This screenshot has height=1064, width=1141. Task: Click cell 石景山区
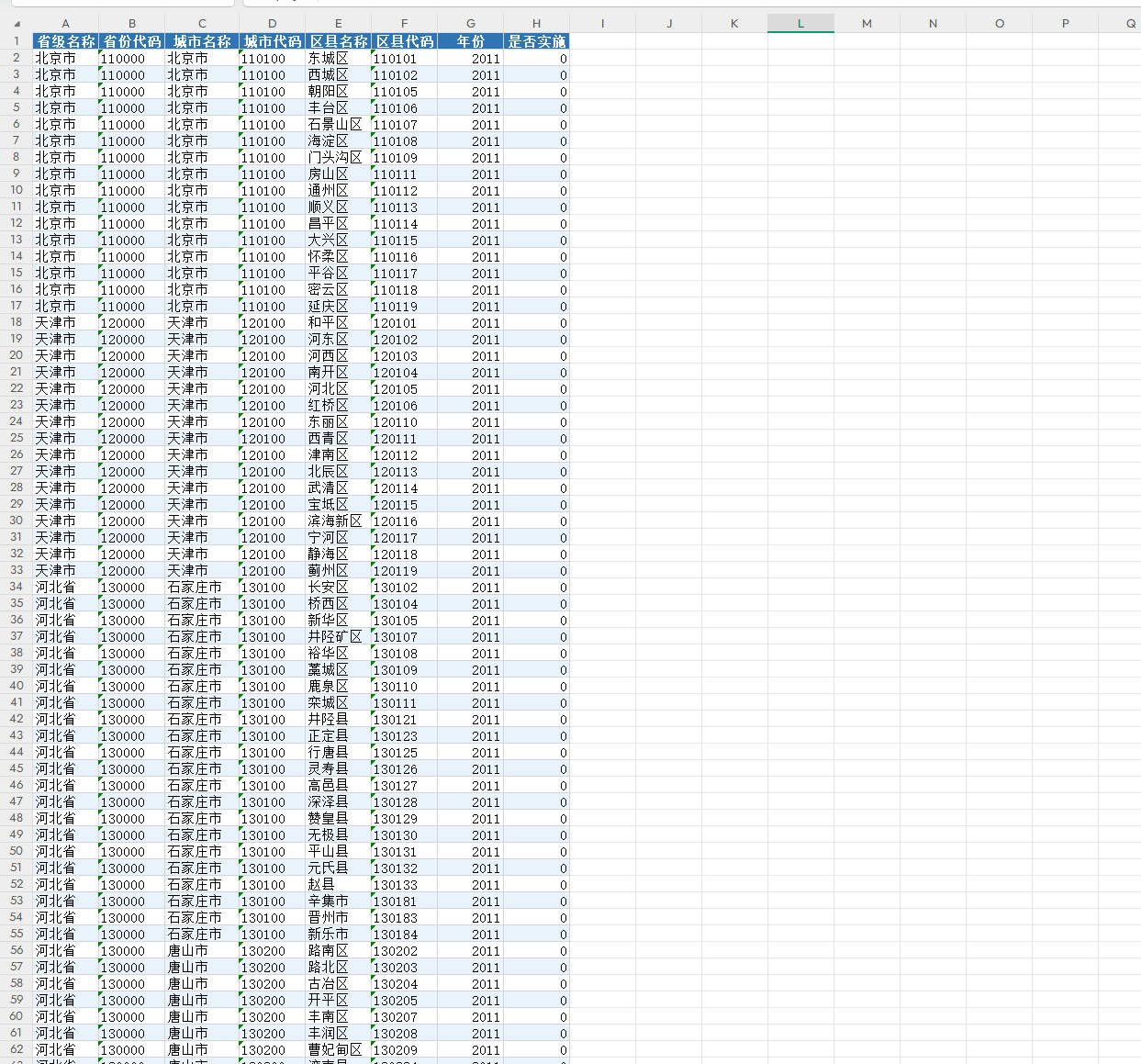(339, 124)
